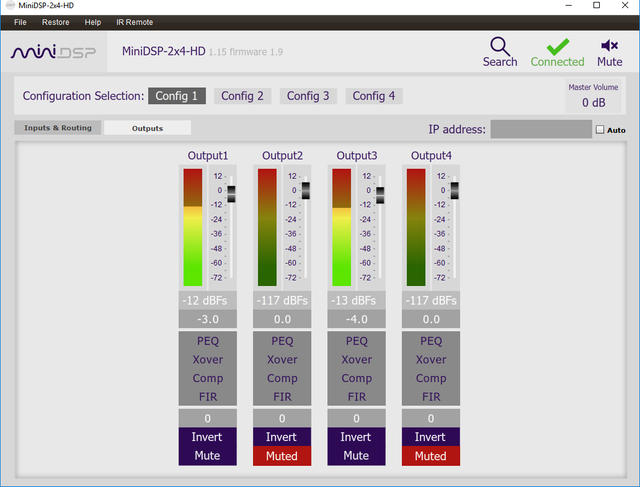Image resolution: width=640 pixels, height=487 pixels.
Task: Open FIR for Output1
Action: pos(208,397)
